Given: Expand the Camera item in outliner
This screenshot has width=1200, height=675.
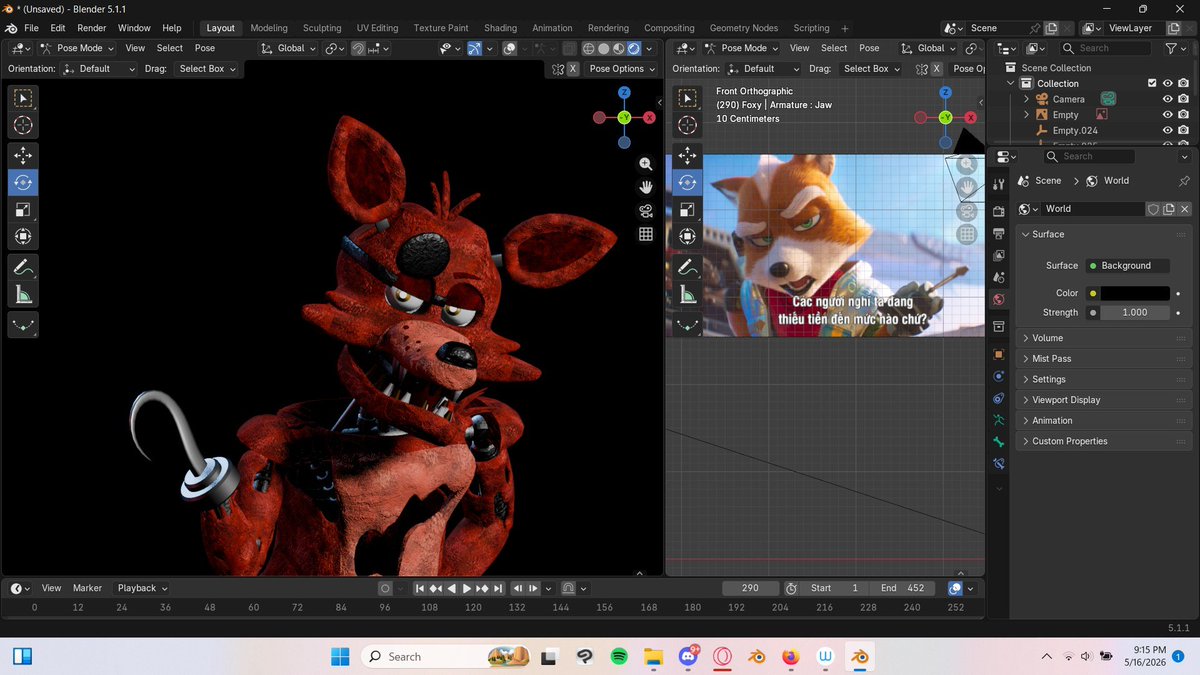Looking at the screenshot, I should (x=1027, y=99).
